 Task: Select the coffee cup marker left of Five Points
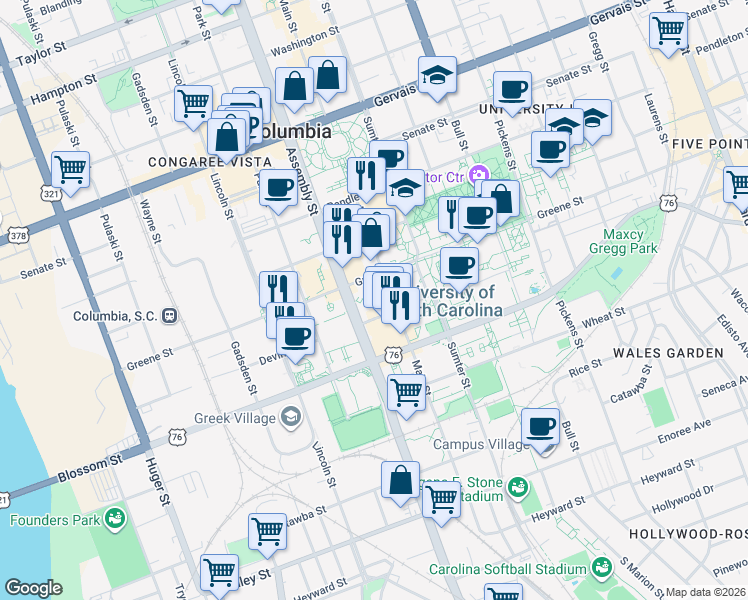click(x=551, y=149)
